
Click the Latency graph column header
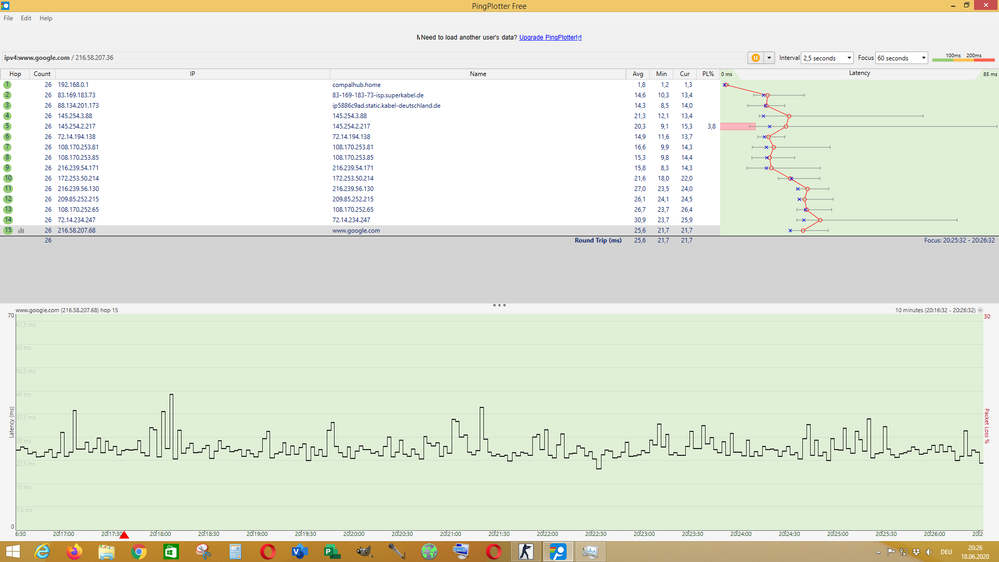point(859,73)
